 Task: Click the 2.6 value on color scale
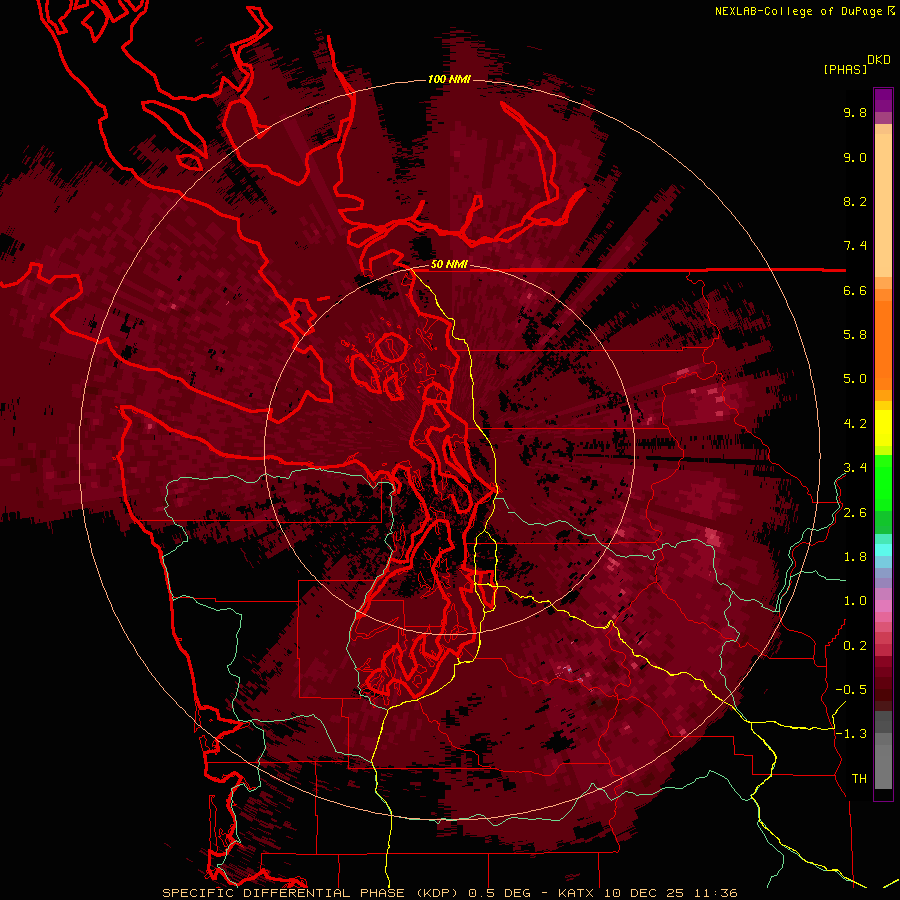point(855,513)
